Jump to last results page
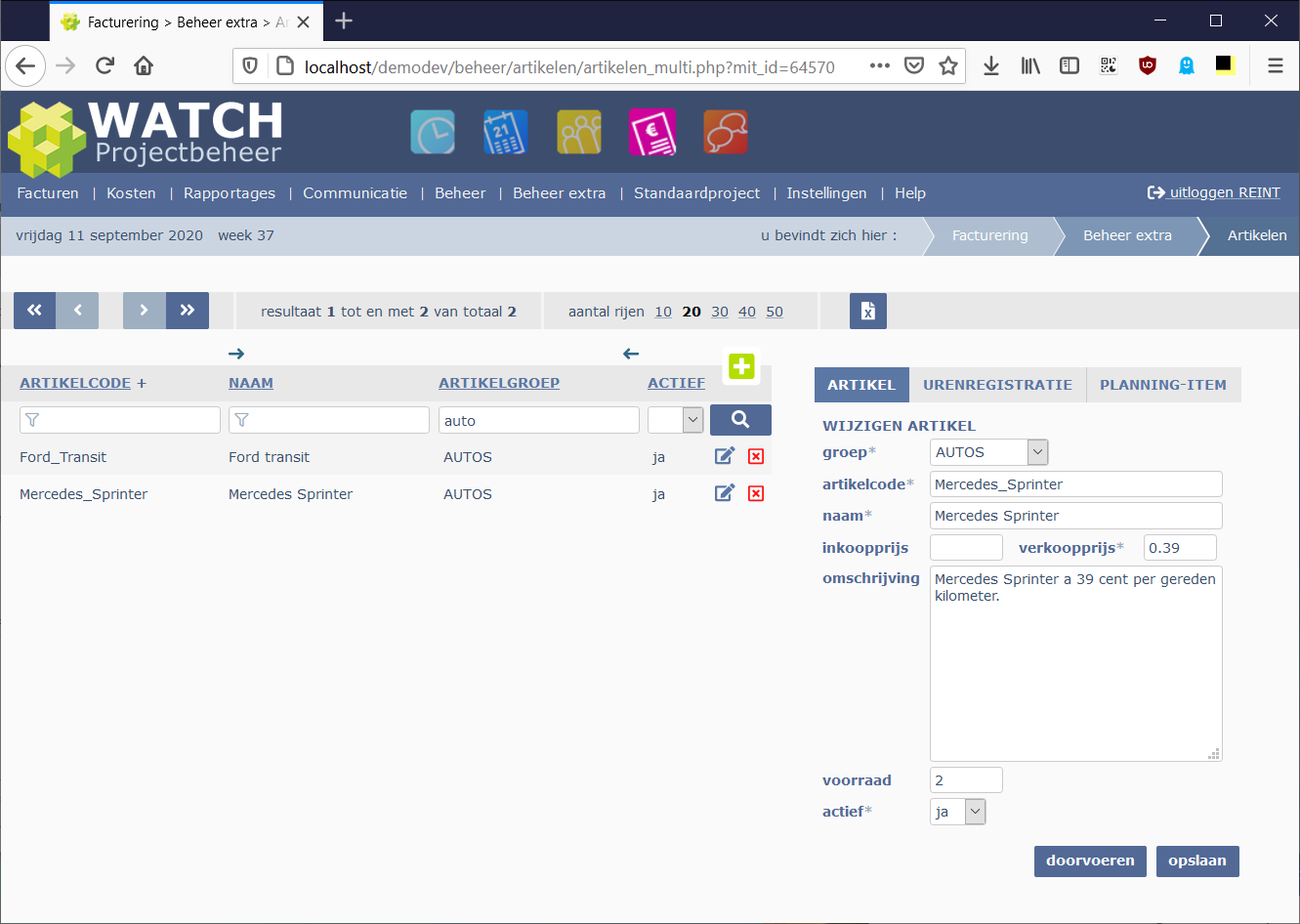 click(x=188, y=311)
